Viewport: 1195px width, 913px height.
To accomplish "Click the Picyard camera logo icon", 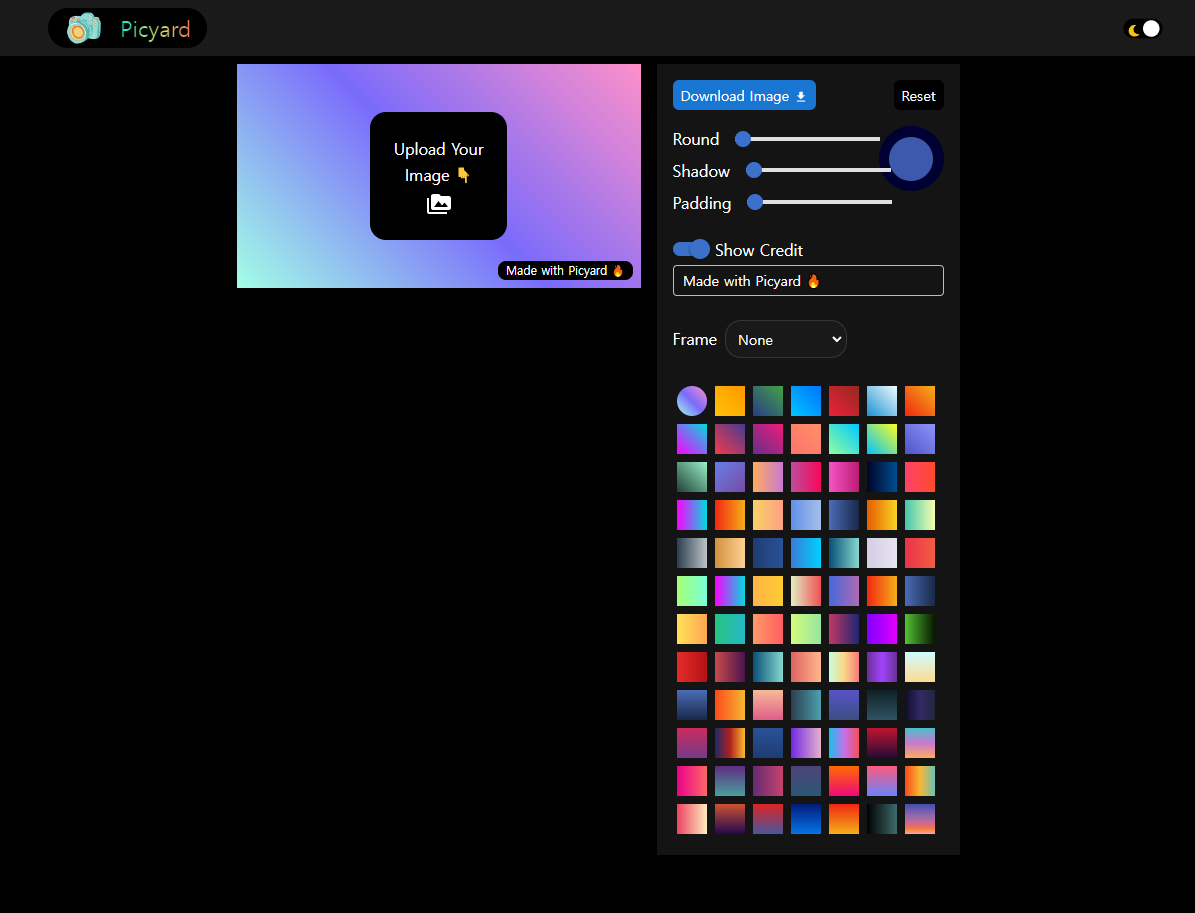I will click(x=84, y=28).
